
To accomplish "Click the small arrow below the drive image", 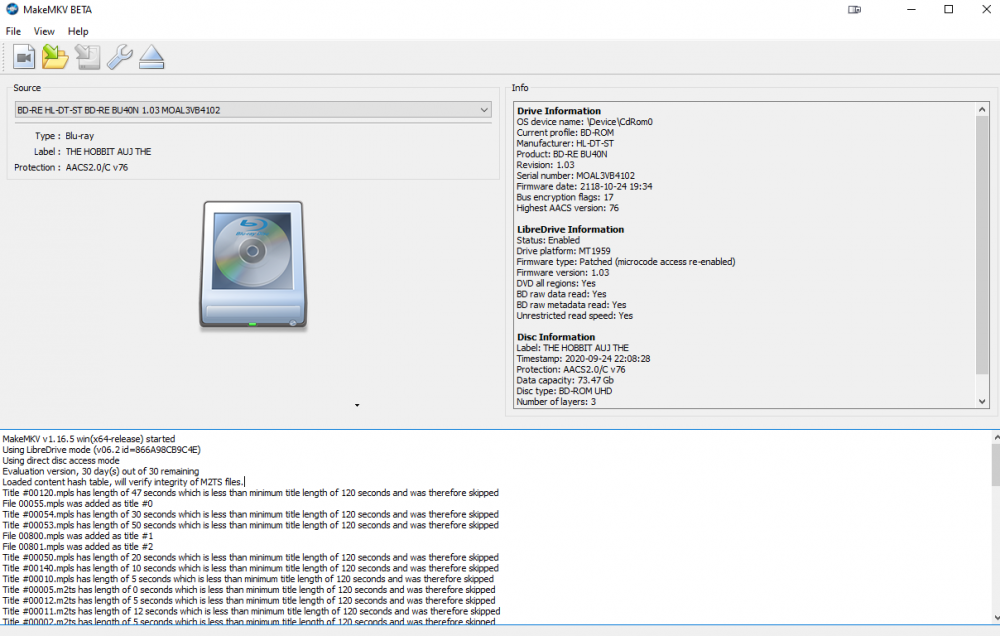I will 357,405.
